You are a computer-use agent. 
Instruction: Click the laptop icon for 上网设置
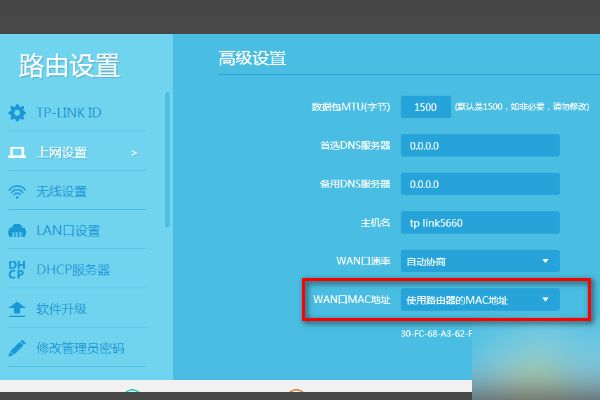click(x=17, y=152)
